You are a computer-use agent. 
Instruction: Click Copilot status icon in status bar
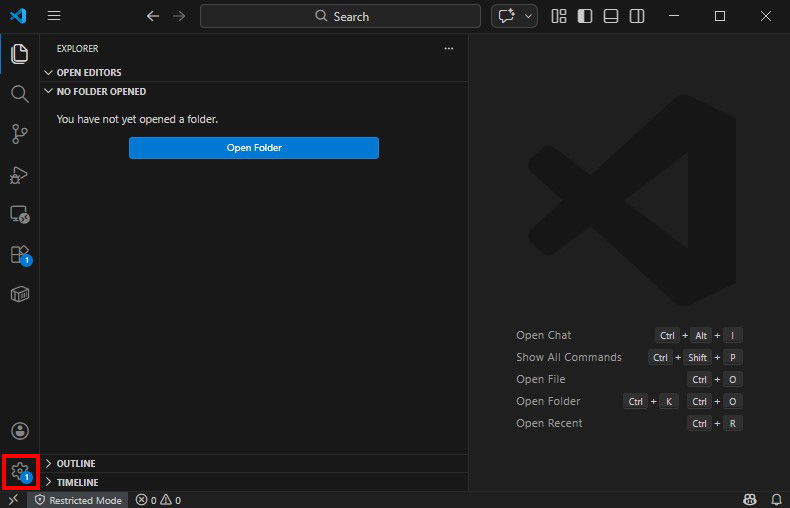750,500
